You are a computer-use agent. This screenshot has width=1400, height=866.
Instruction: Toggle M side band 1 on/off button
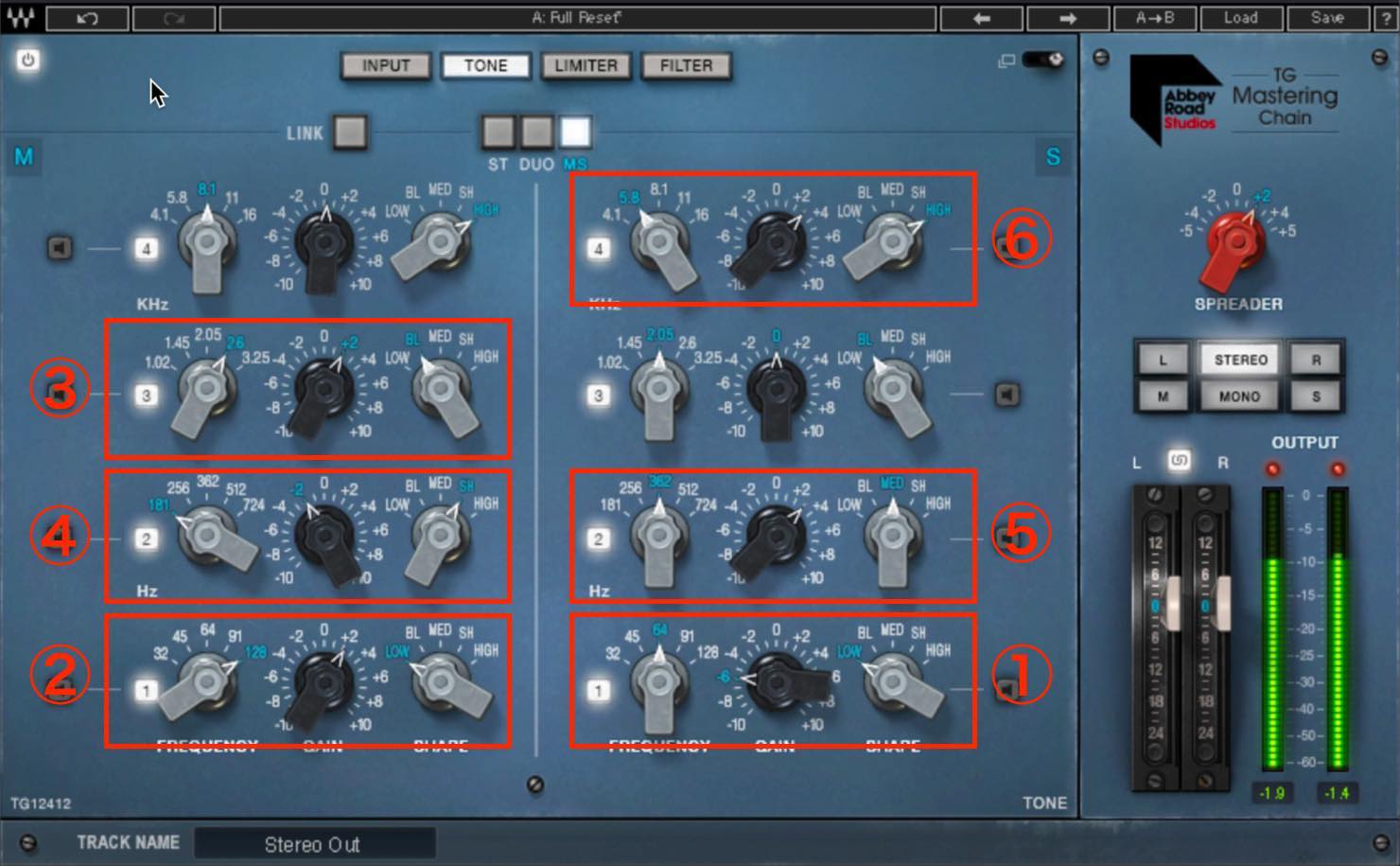tap(146, 690)
